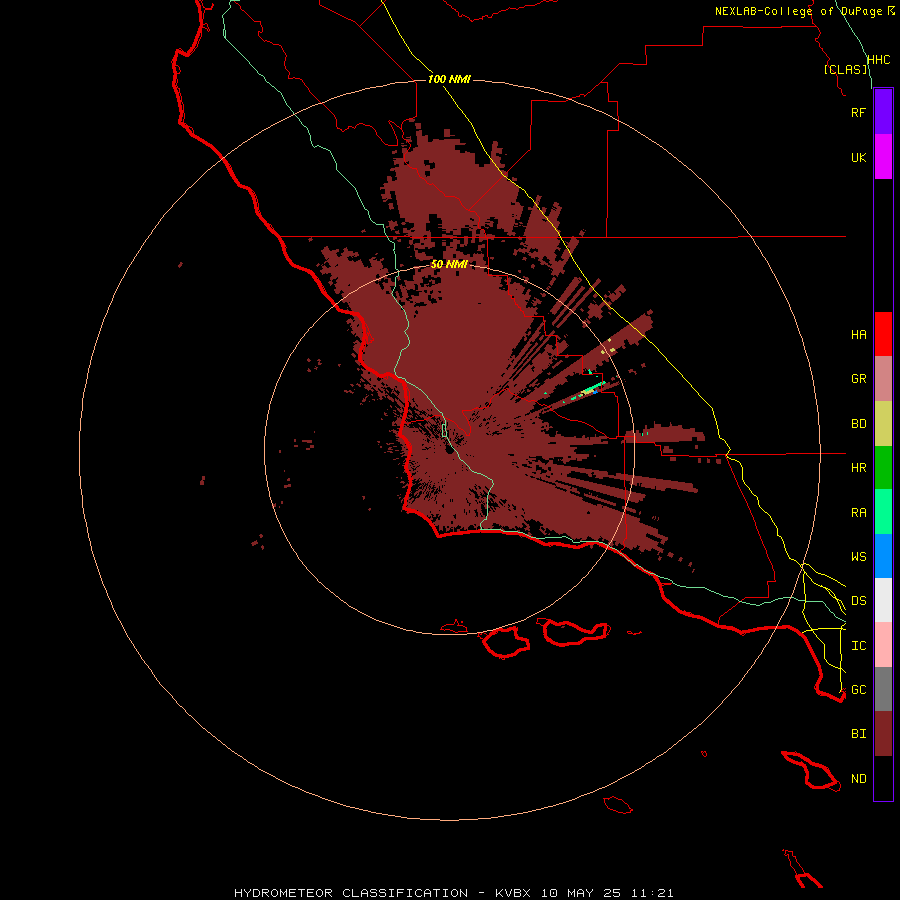Click the 'WS' legend label
The image size is (900, 900).
tap(858, 557)
